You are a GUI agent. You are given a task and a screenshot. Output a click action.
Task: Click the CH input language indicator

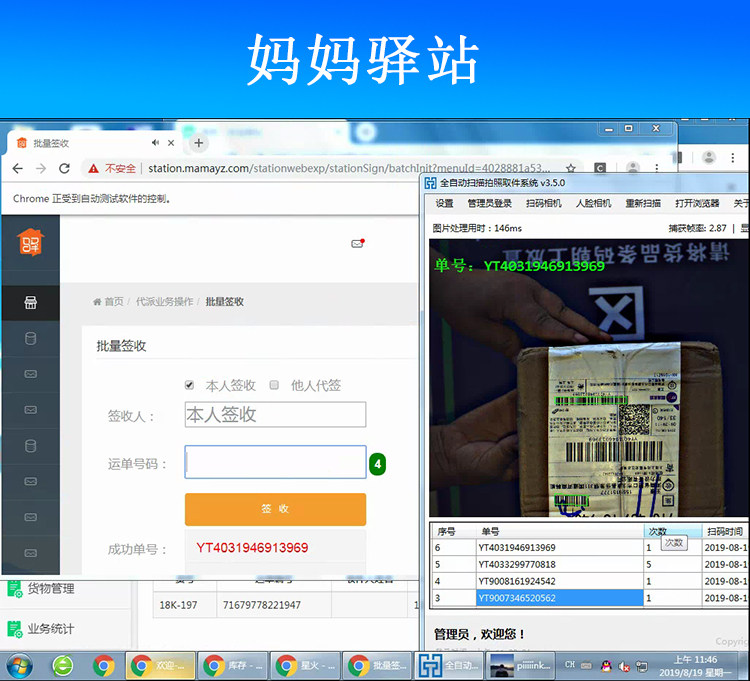[569, 664]
